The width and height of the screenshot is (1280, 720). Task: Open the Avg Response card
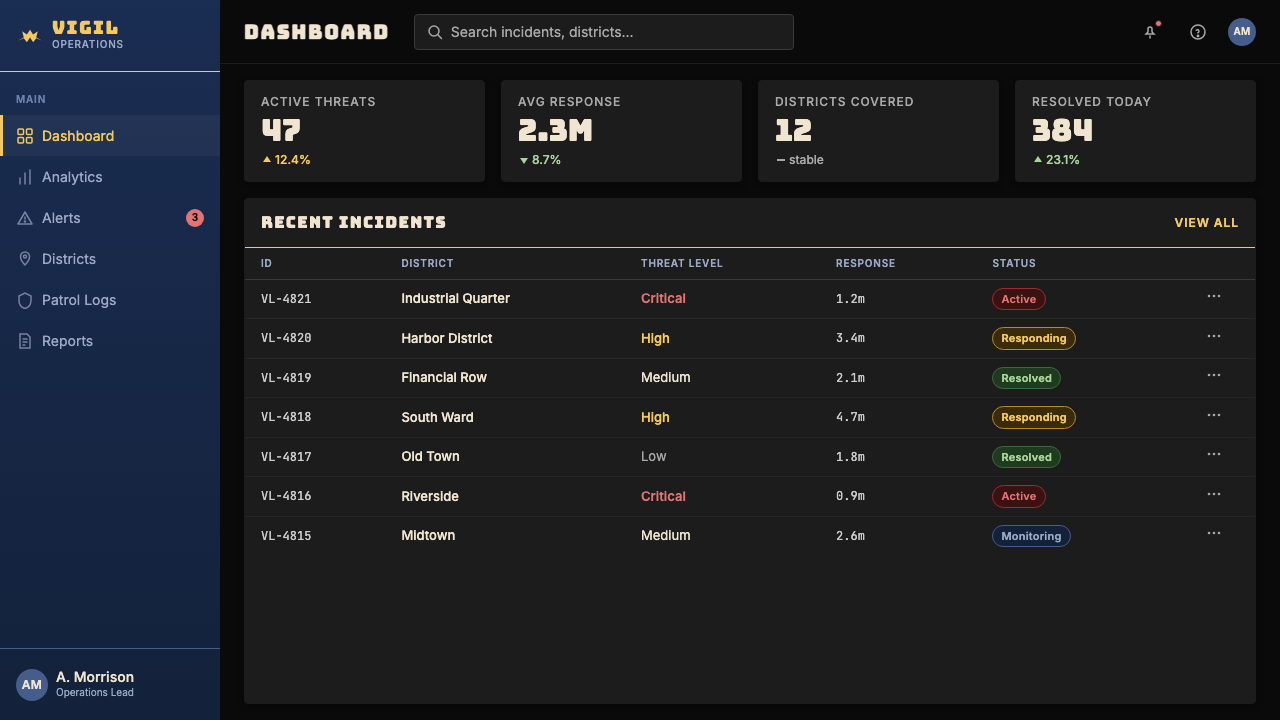point(621,131)
